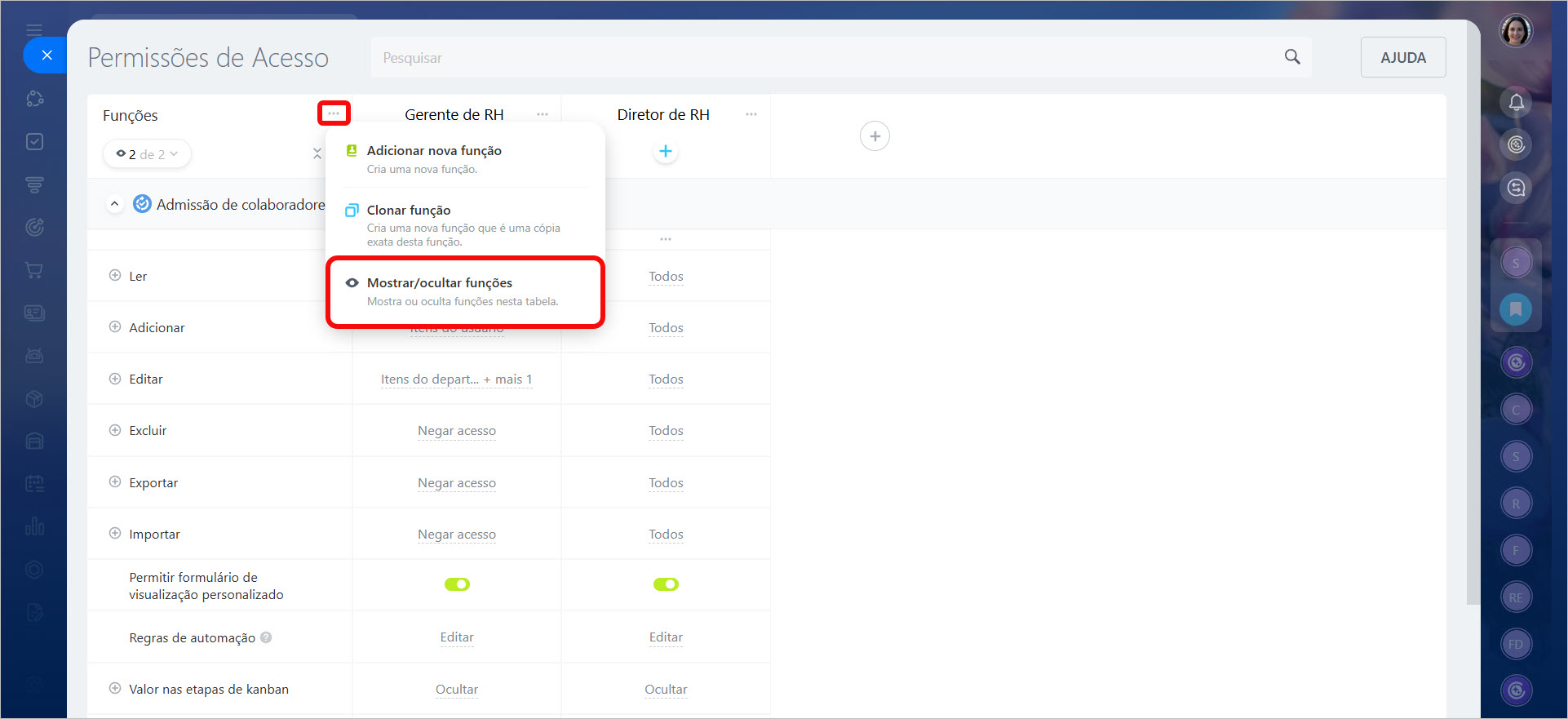Open the '2 de 2' visible roles dropdown
1568x719 pixels.
pos(148,153)
